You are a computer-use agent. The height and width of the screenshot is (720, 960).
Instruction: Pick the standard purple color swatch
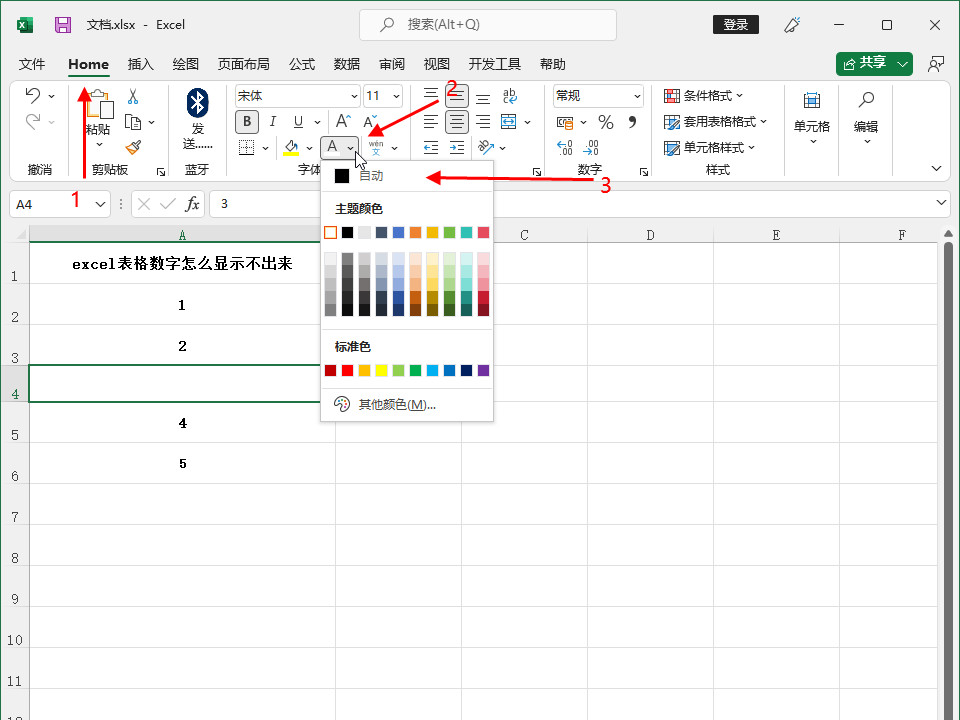pyautogui.click(x=483, y=370)
